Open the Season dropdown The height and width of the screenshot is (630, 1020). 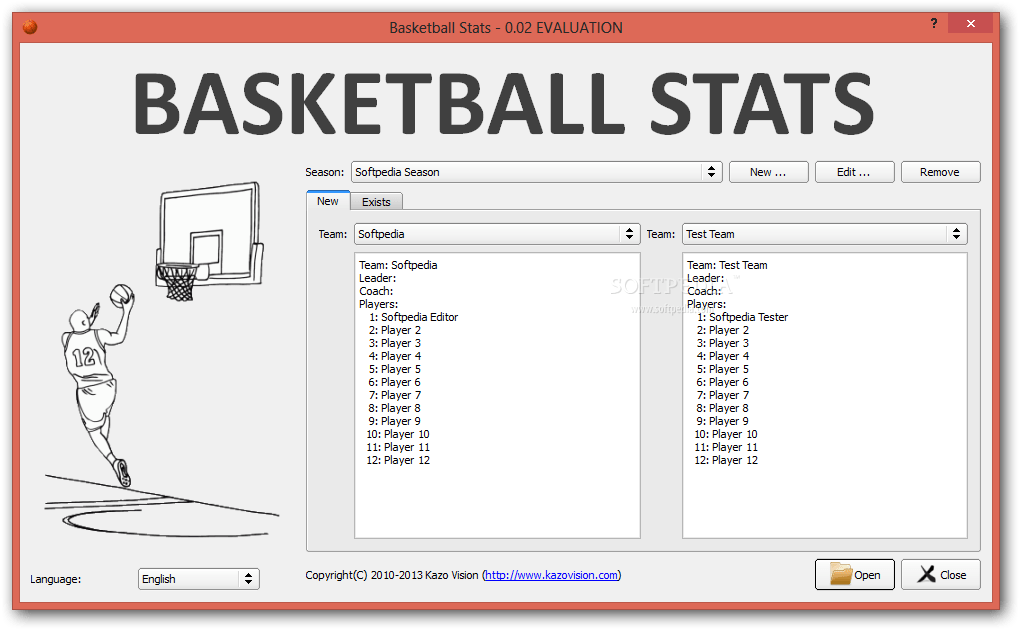click(x=710, y=171)
